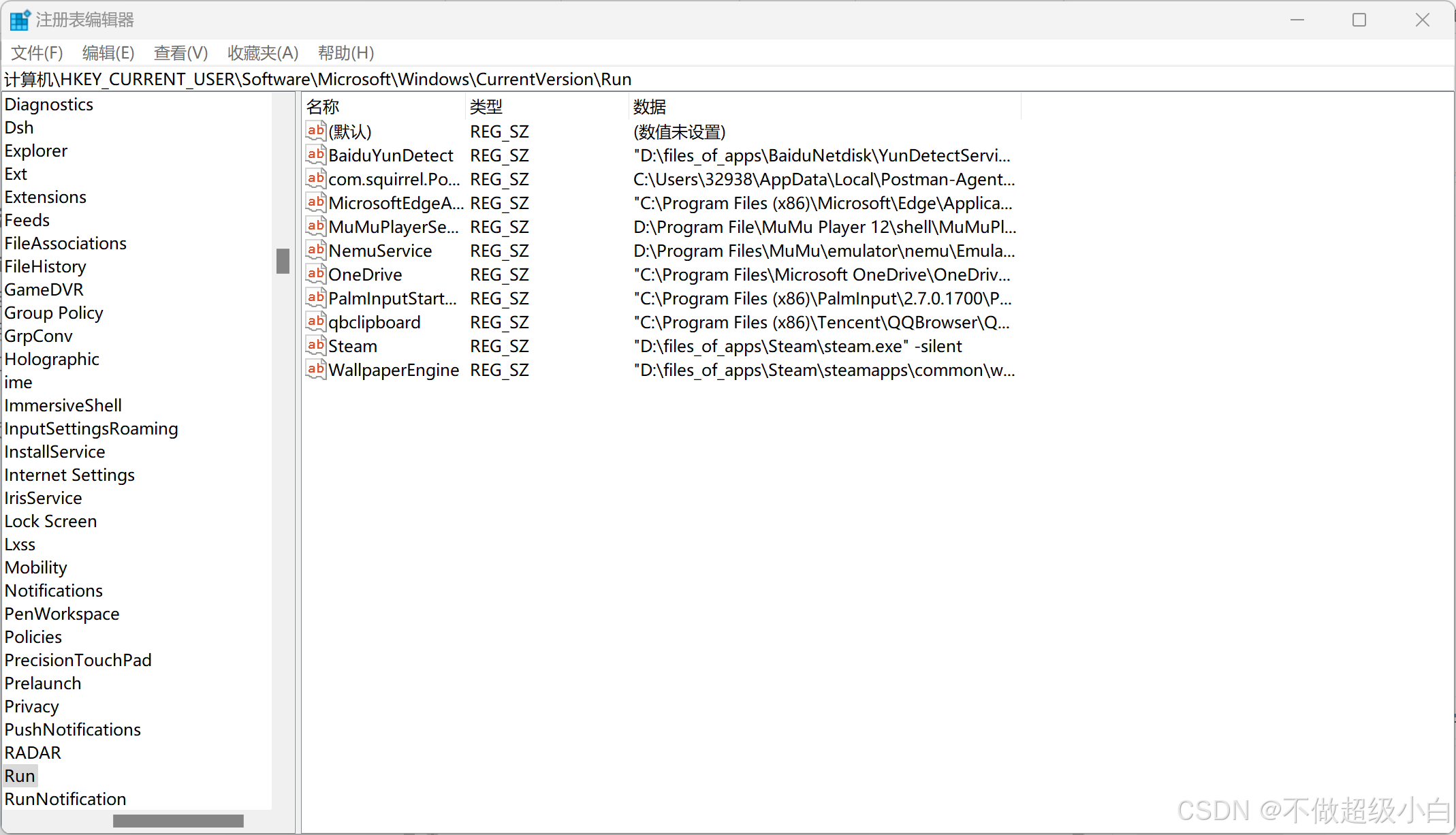Select the OneDrive entry's ab icon
Viewport: 1456px width, 835px height.
click(x=315, y=274)
